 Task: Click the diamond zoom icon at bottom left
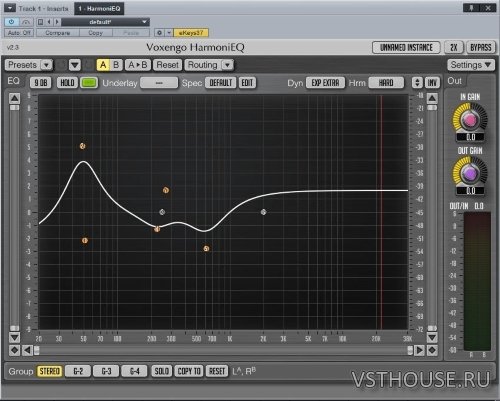[x=14, y=350]
